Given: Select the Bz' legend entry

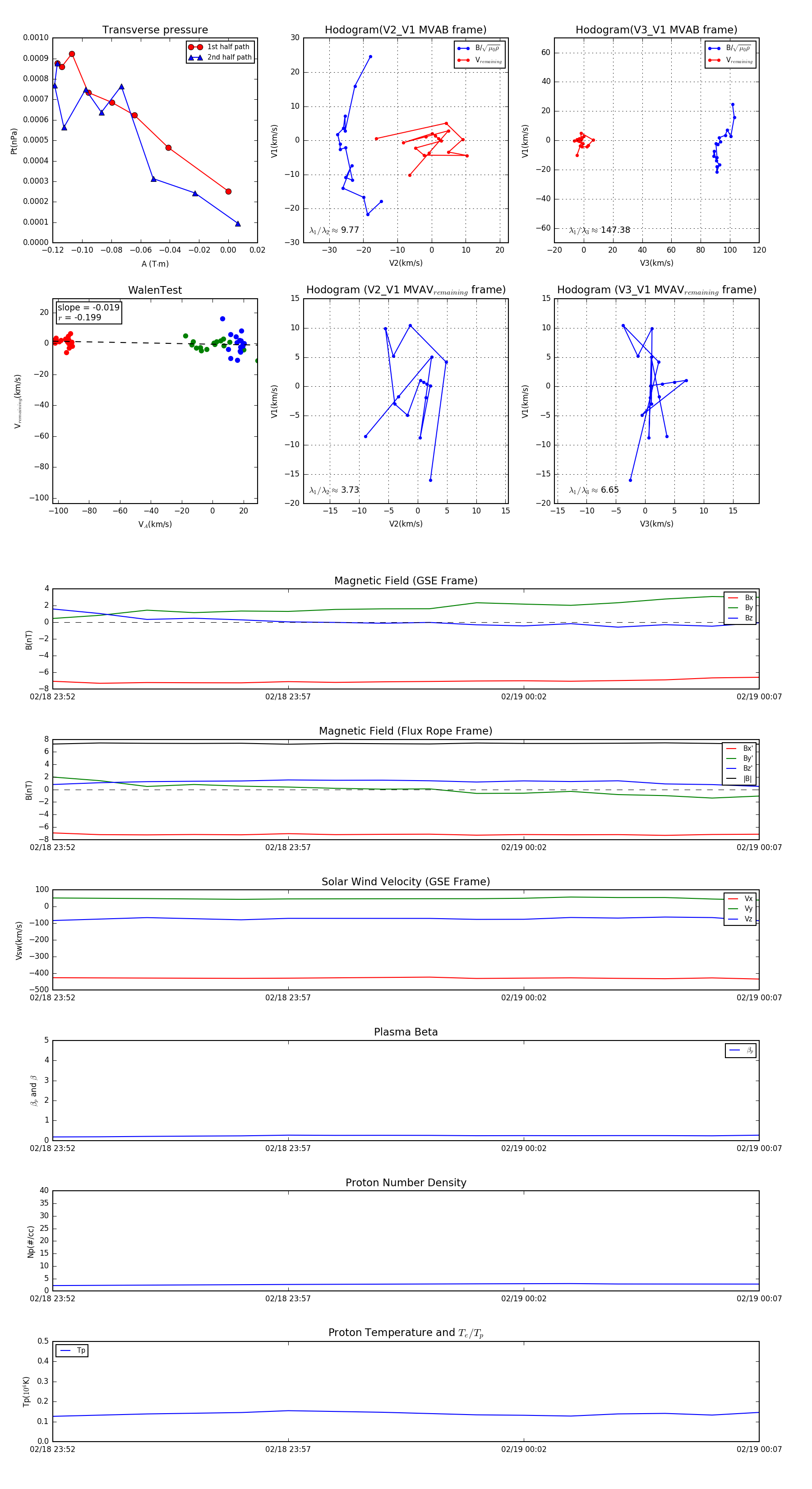Looking at the screenshot, I should point(740,768).
